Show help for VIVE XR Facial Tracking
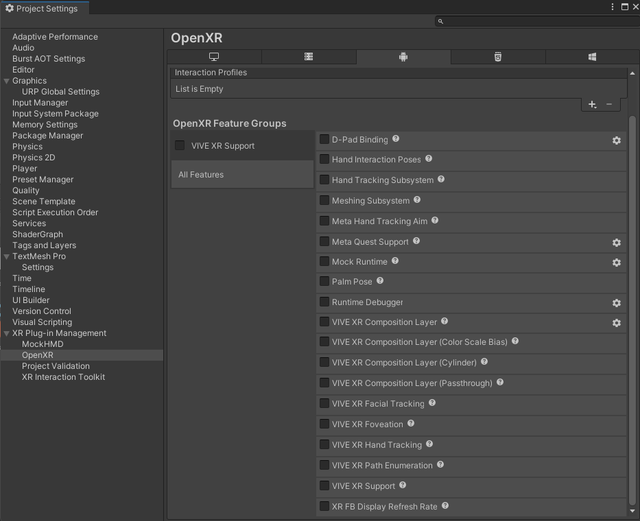 [432, 403]
